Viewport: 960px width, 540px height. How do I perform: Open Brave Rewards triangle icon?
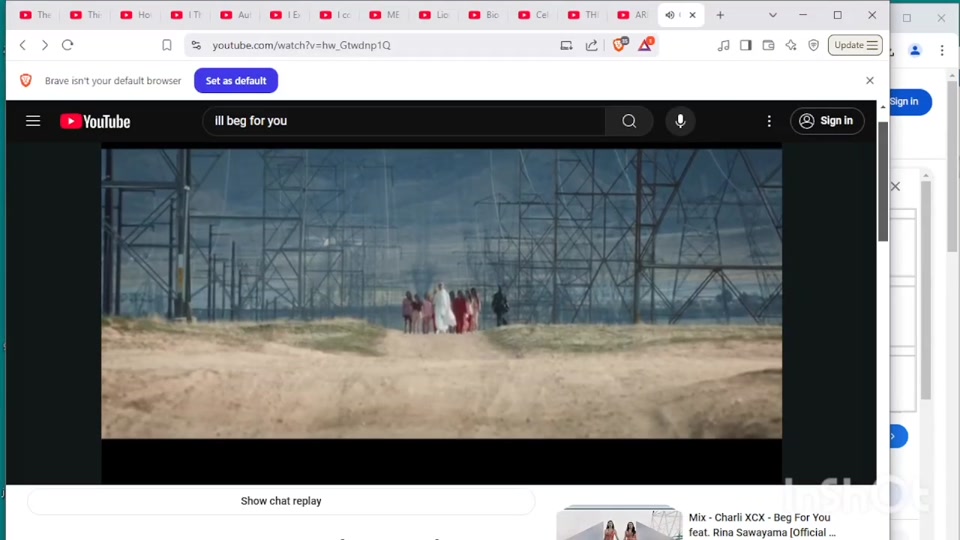point(646,45)
